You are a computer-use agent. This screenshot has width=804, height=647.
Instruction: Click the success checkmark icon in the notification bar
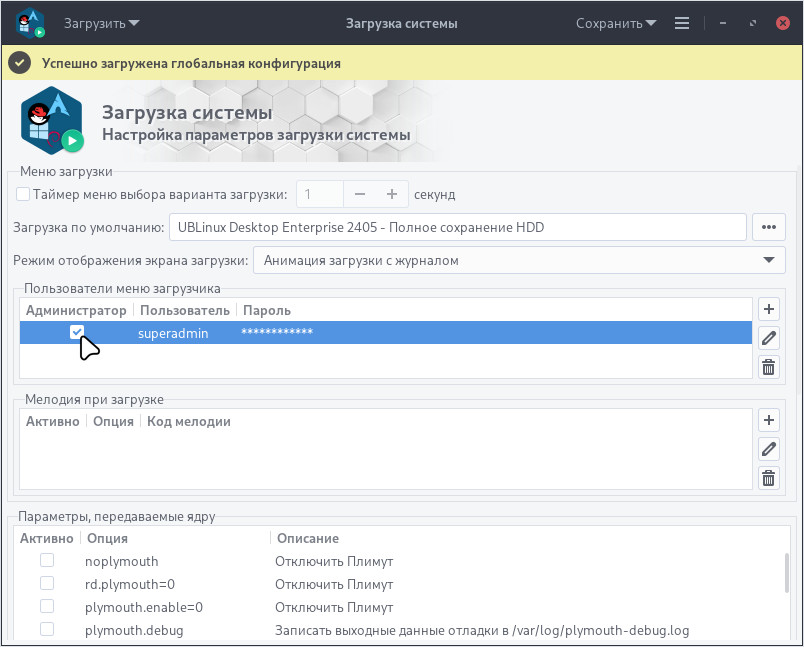coord(19,63)
